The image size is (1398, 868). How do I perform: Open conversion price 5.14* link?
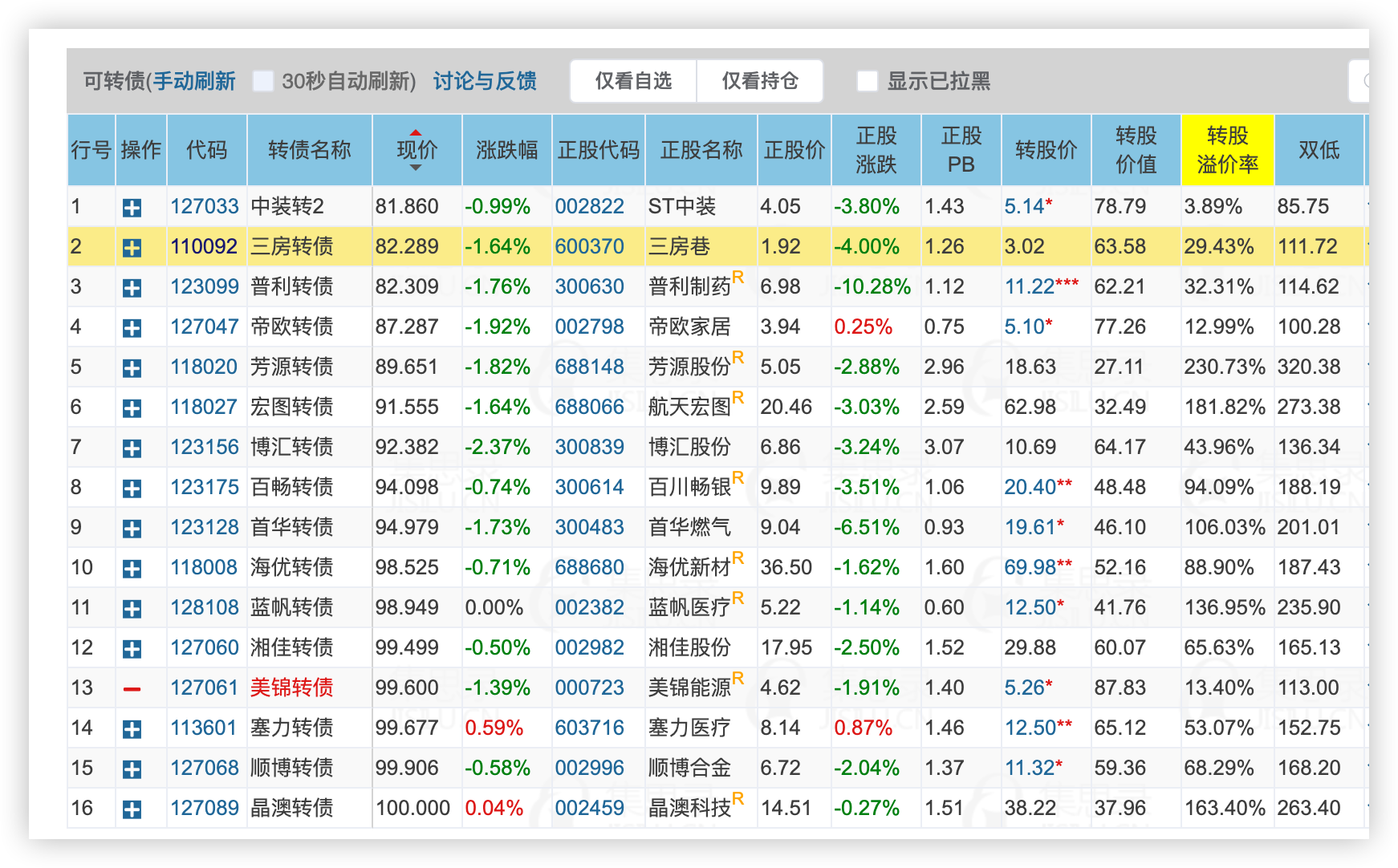pos(1028,206)
